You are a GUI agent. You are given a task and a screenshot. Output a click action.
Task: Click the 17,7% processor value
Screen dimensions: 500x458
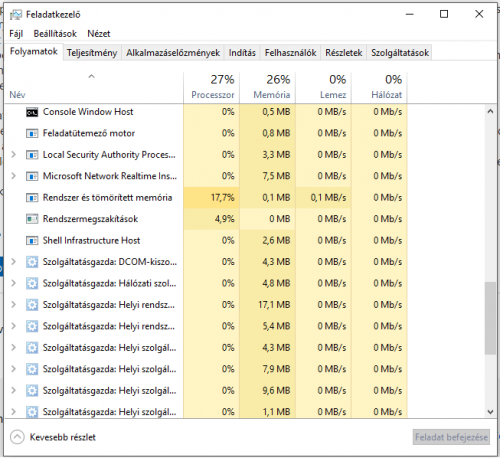pyautogui.click(x=222, y=198)
